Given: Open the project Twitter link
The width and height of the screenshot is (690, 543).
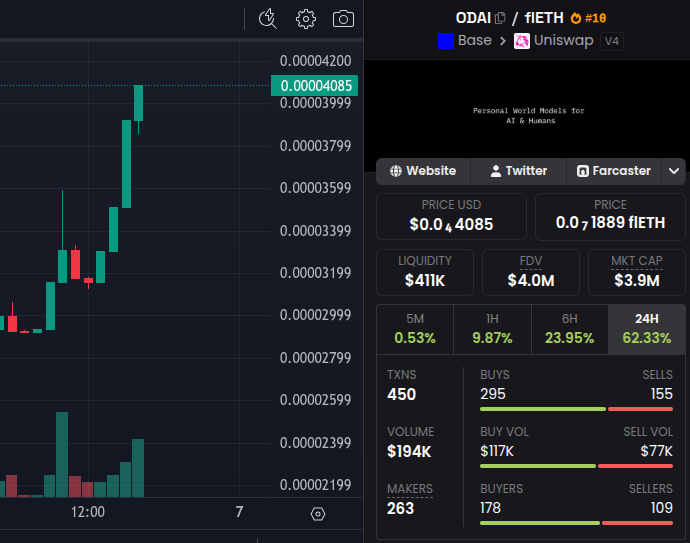Looking at the screenshot, I should coord(518,171).
